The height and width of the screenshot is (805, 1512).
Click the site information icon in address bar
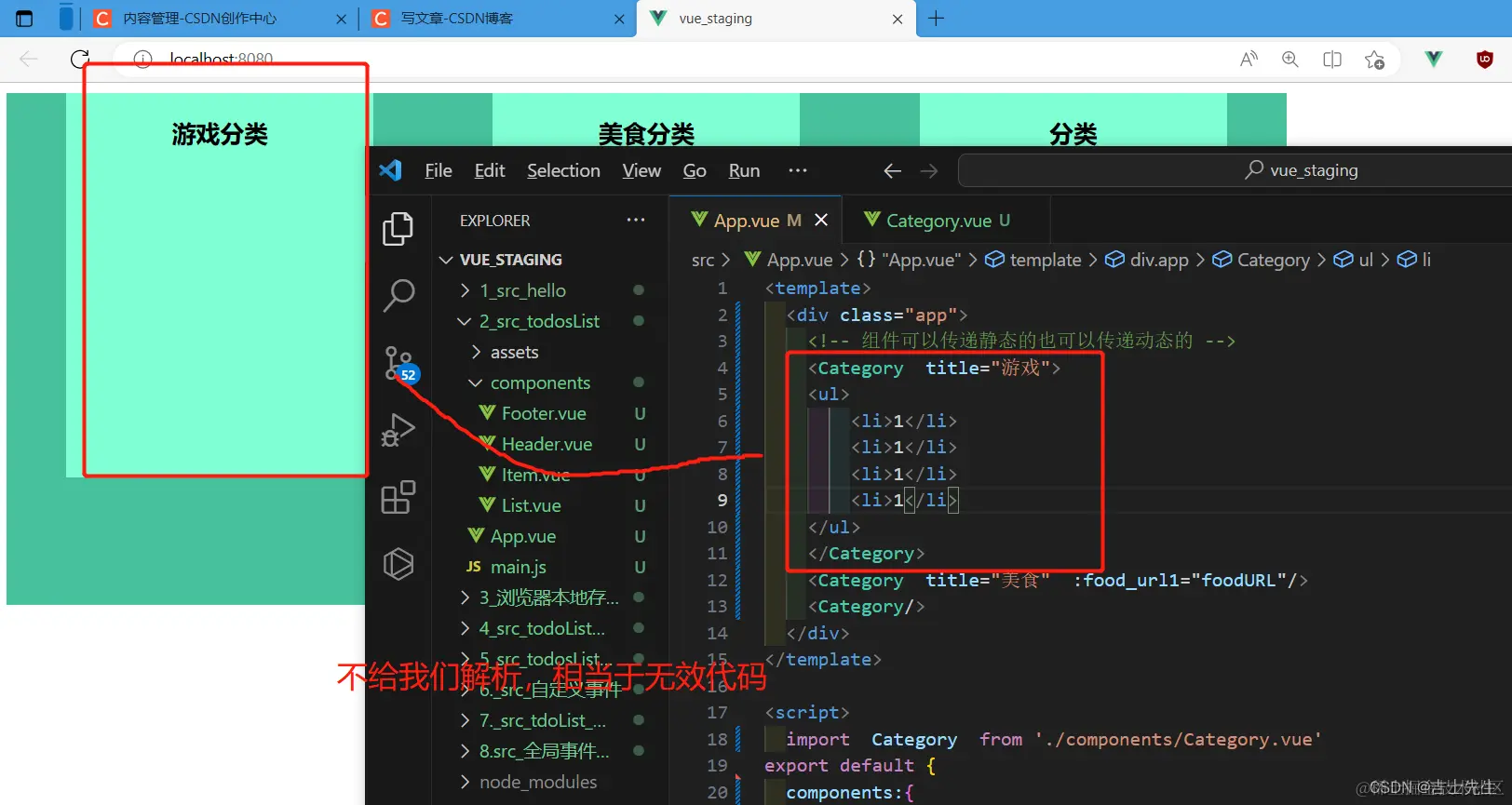142,60
